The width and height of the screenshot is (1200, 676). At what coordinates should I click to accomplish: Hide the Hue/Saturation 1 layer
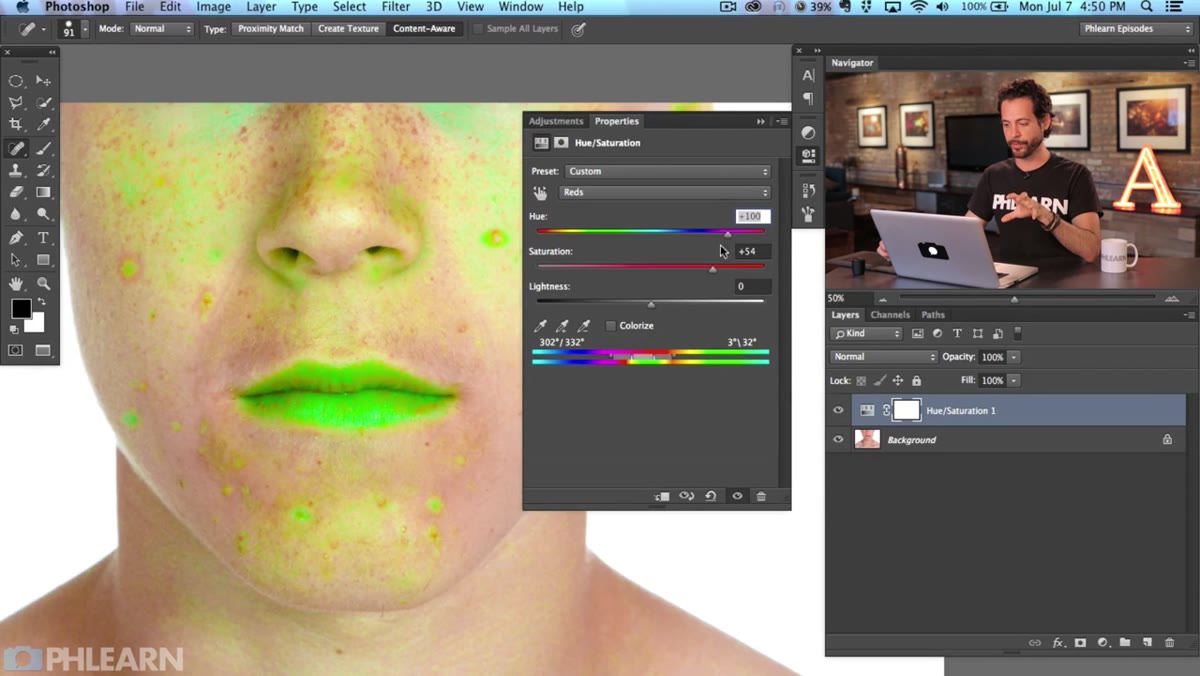[x=838, y=410]
